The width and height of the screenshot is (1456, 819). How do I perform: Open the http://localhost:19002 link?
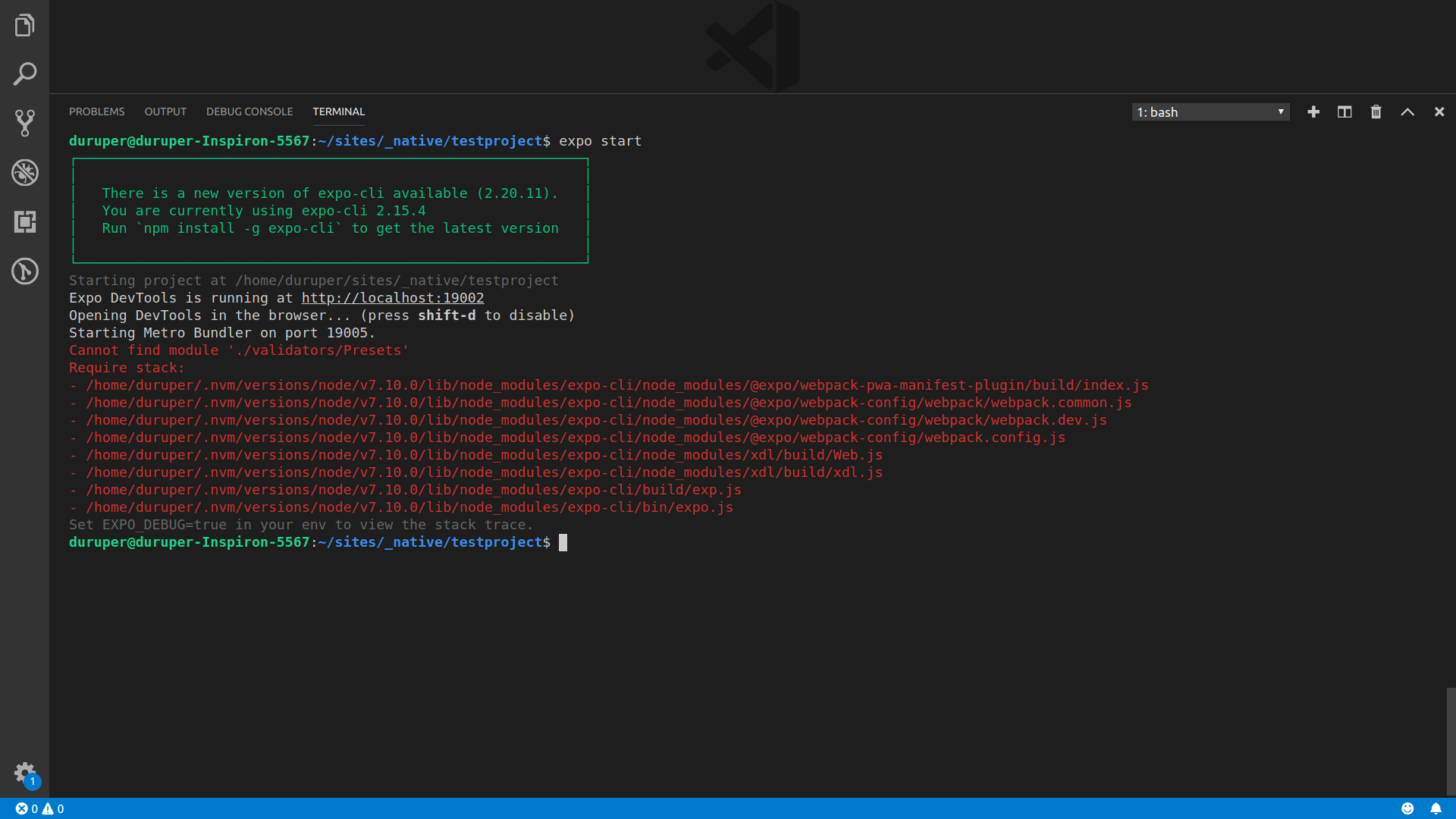point(392,298)
